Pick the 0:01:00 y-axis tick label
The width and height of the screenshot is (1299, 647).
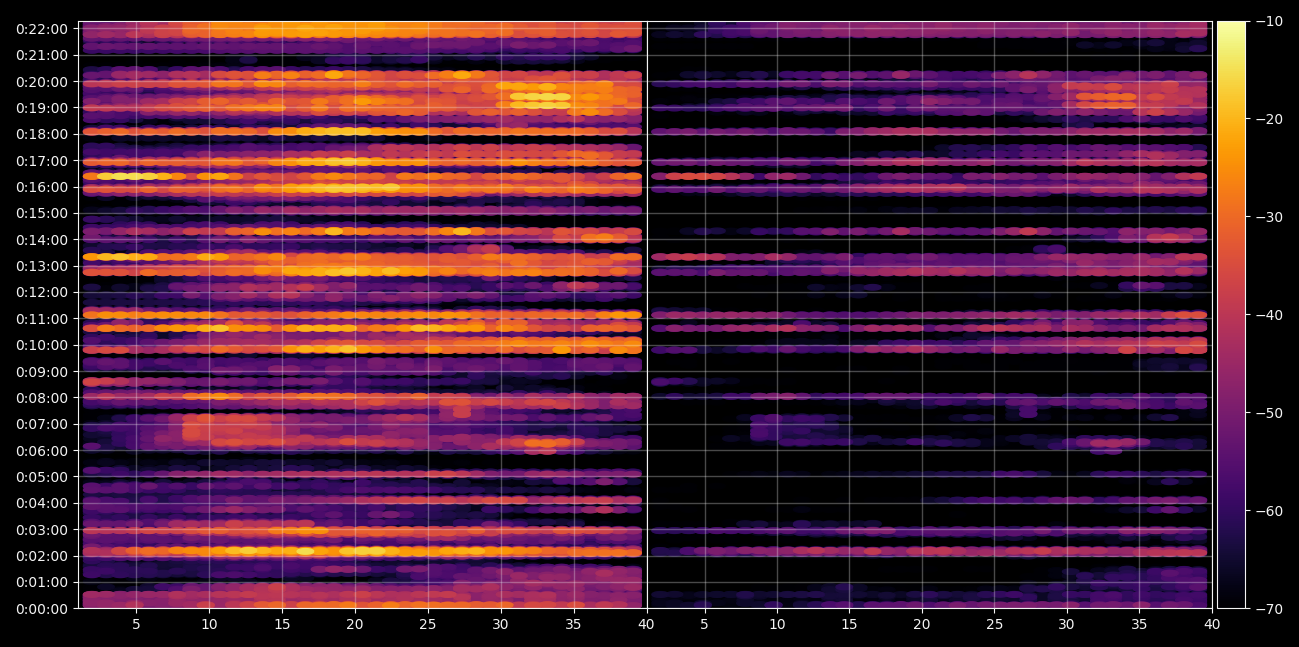(x=42, y=582)
